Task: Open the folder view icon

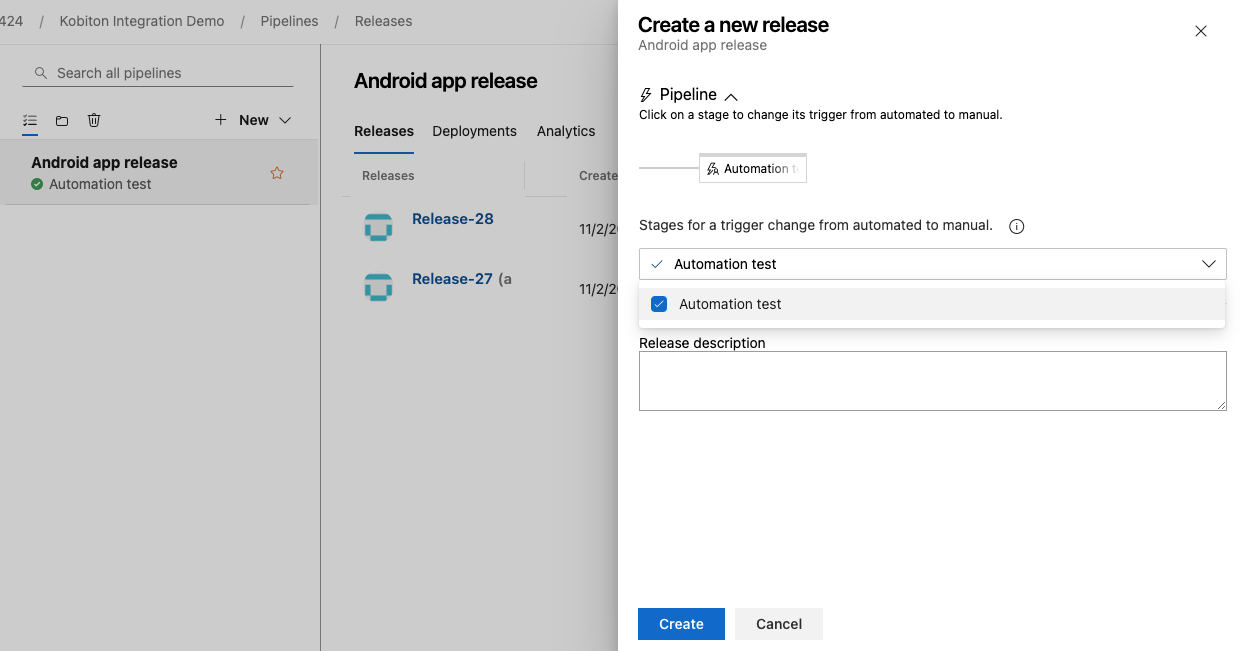Action: 62,120
